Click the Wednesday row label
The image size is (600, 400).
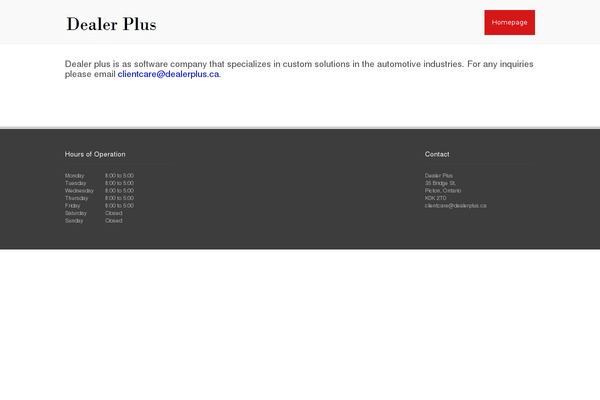[x=79, y=191]
